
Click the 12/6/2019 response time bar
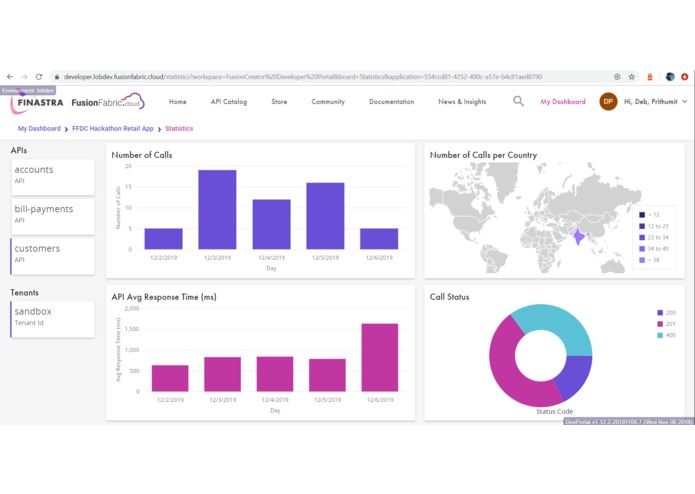click(x=380, y=358)
